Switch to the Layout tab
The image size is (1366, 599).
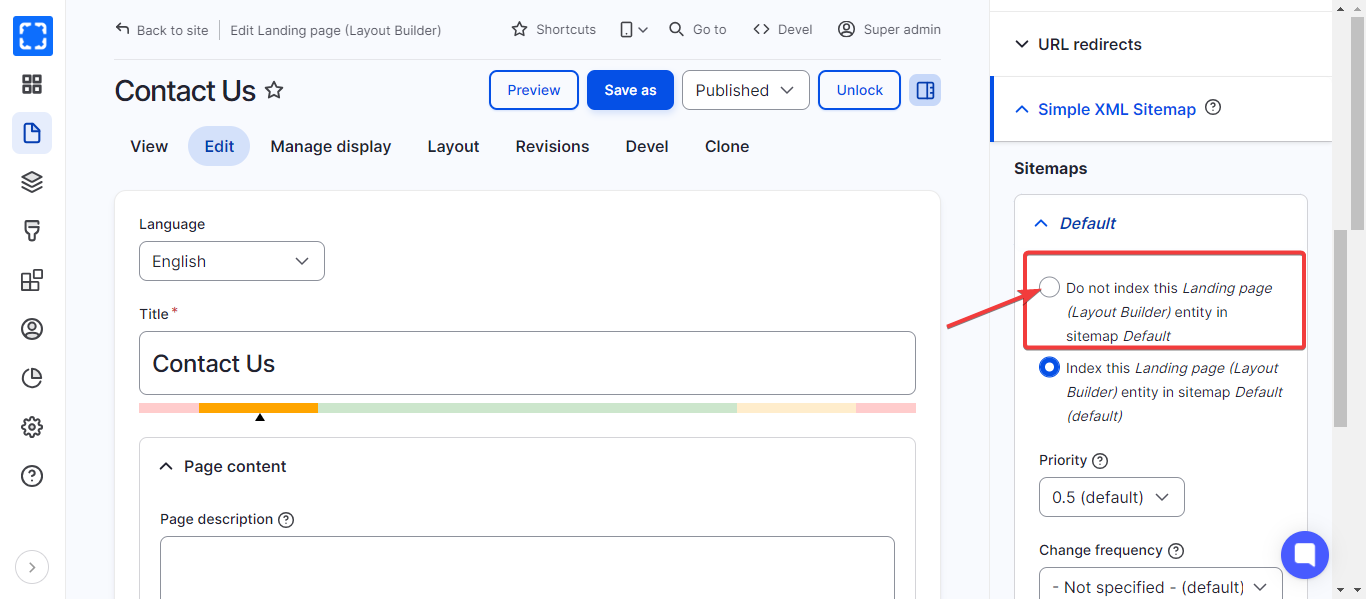(x=453, y=146)
